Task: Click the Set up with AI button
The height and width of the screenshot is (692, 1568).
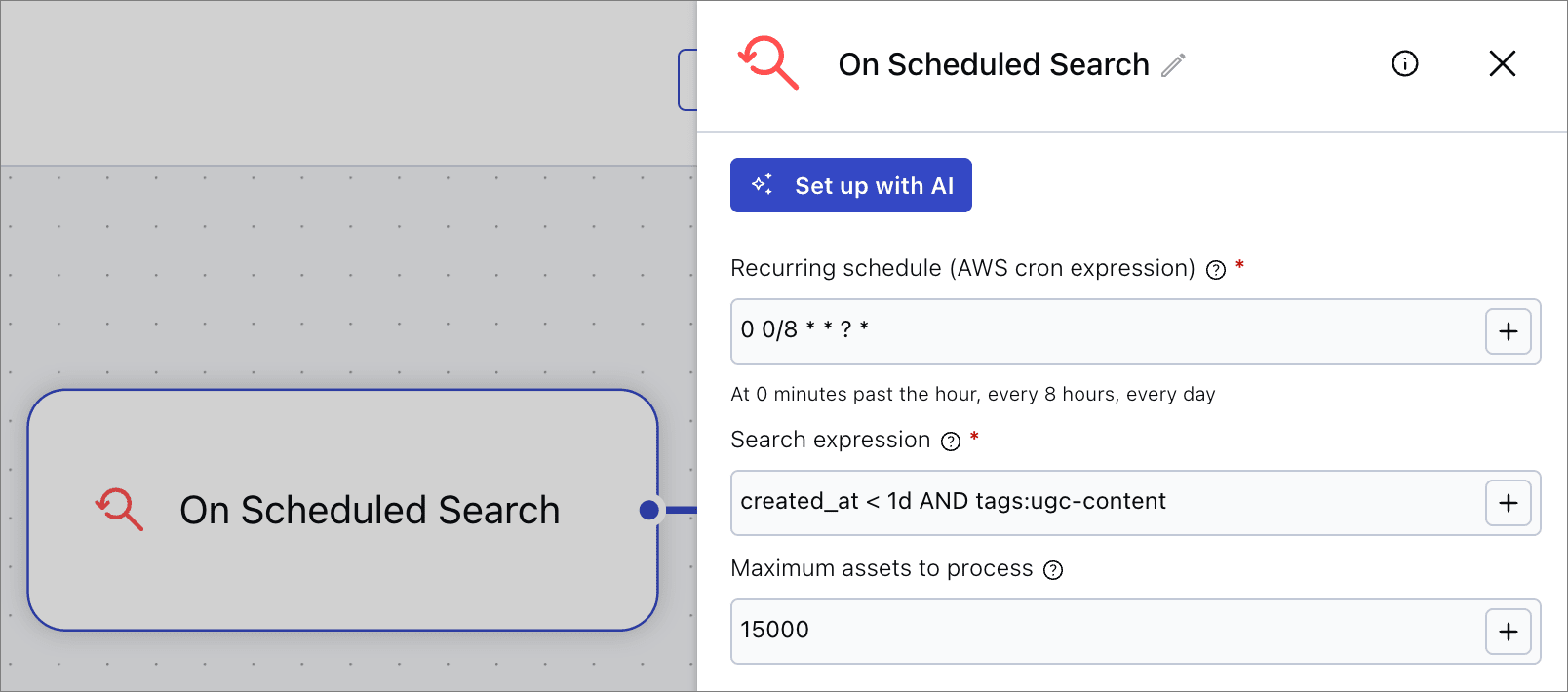Action: point(850,185)
